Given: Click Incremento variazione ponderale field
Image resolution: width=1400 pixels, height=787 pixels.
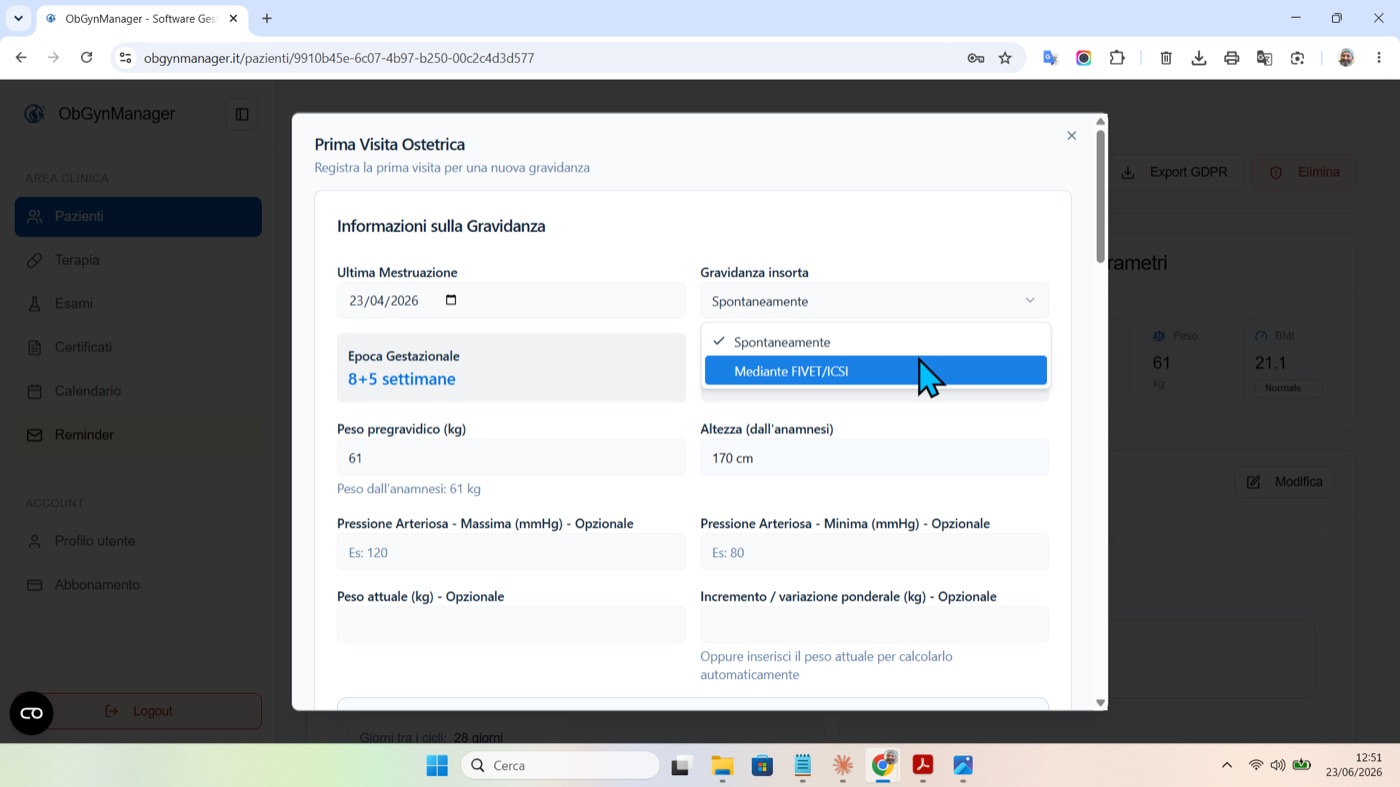Looking at the screenshot, I should tap(874, 625).
